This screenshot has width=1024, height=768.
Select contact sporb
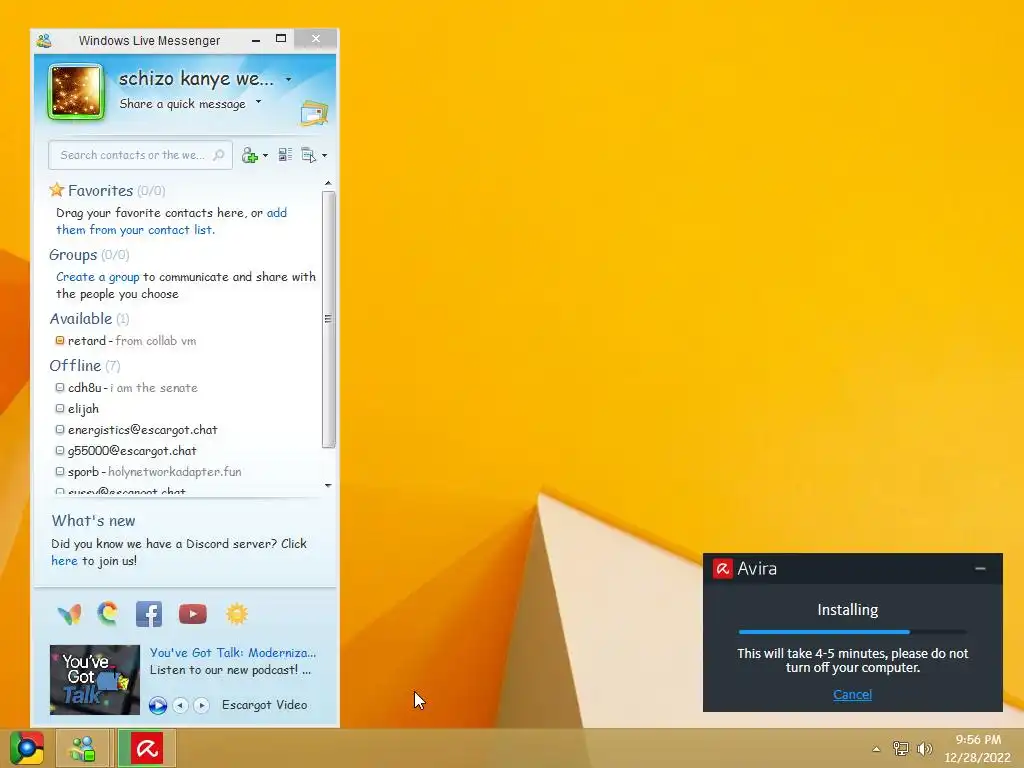pyautogui.click(x=155, y=472)
